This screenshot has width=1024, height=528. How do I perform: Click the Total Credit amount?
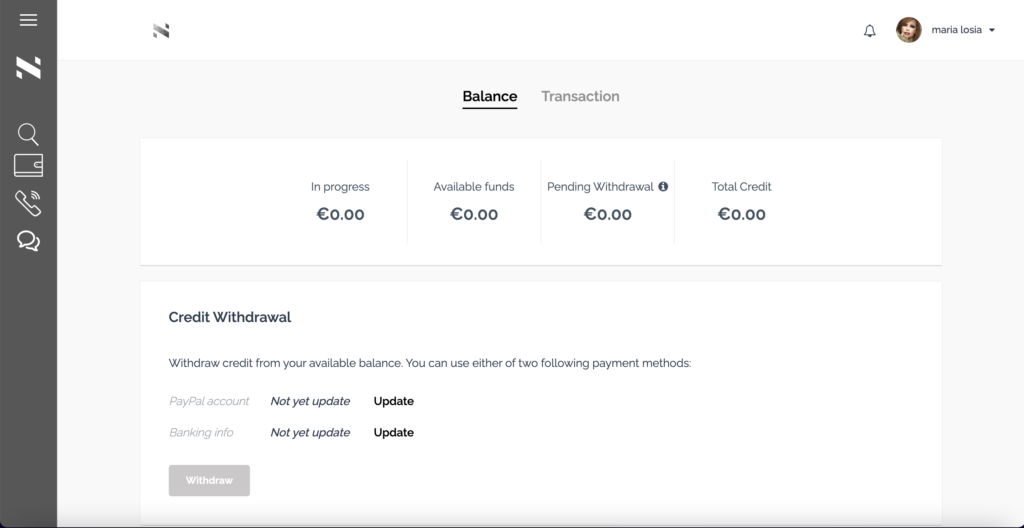[742, 214]
